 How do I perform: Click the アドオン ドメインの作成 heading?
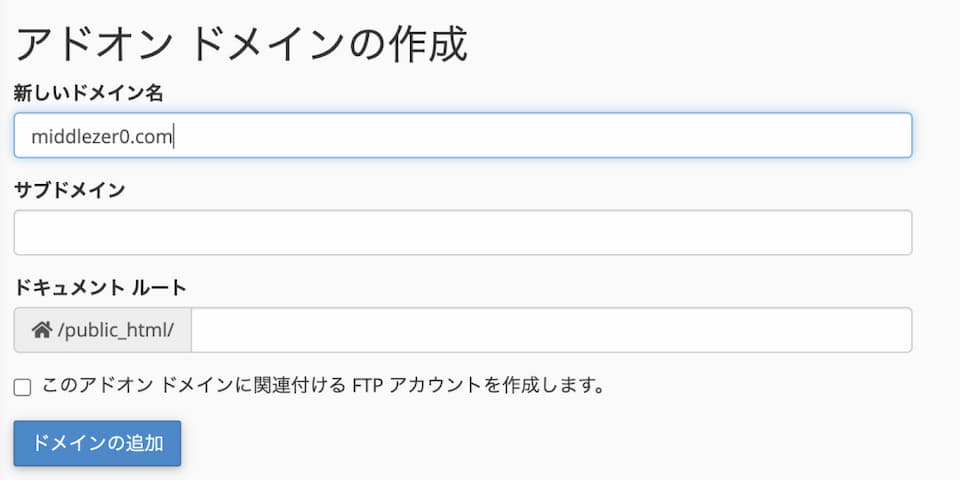pyautogui.click(x=241, y=45)
